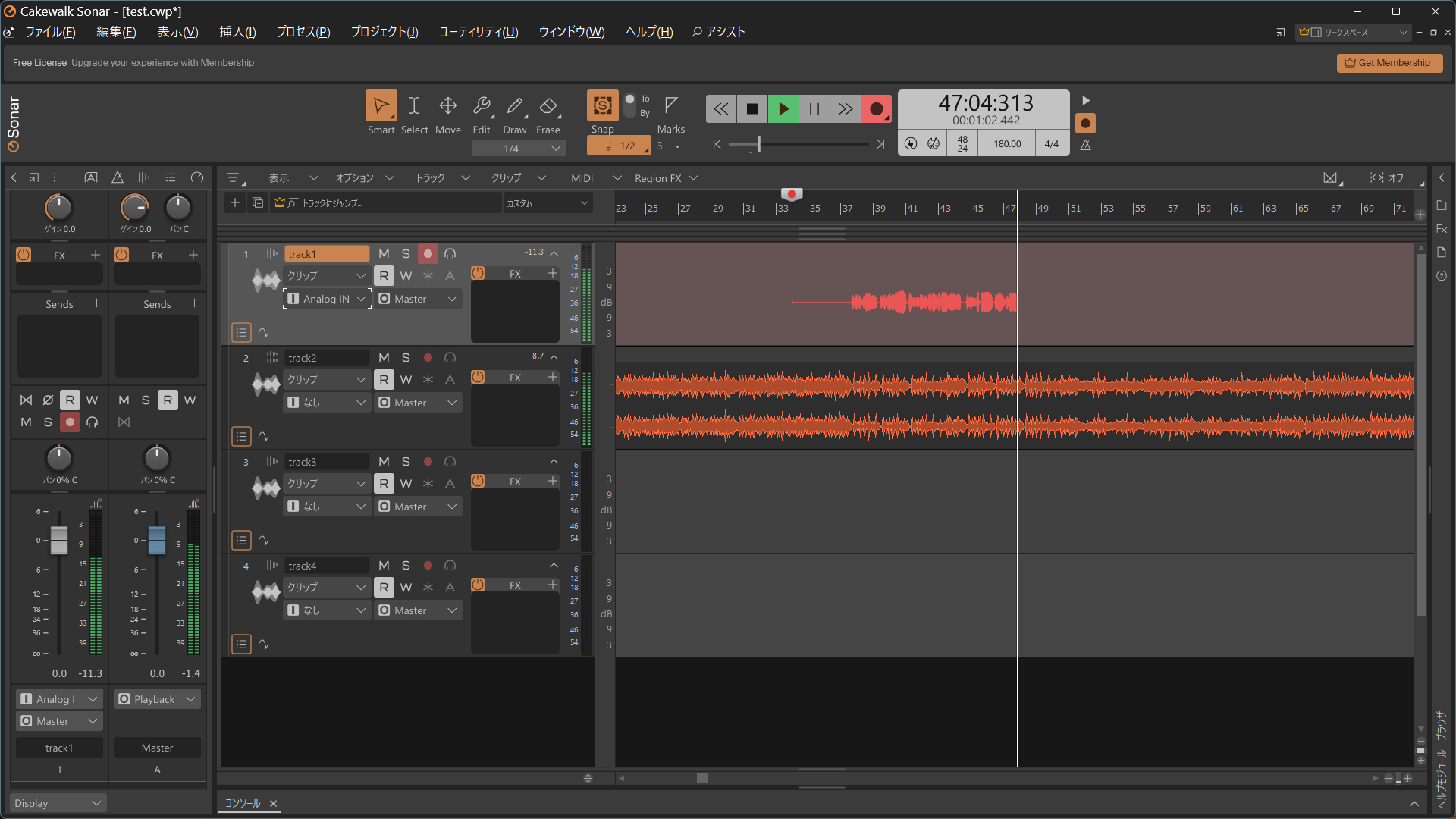Image resolution: width=1456 pixels, height=819 pixels.
Task: Open the ヘルプ(H) menu
Action: click(x=649, y=32)
